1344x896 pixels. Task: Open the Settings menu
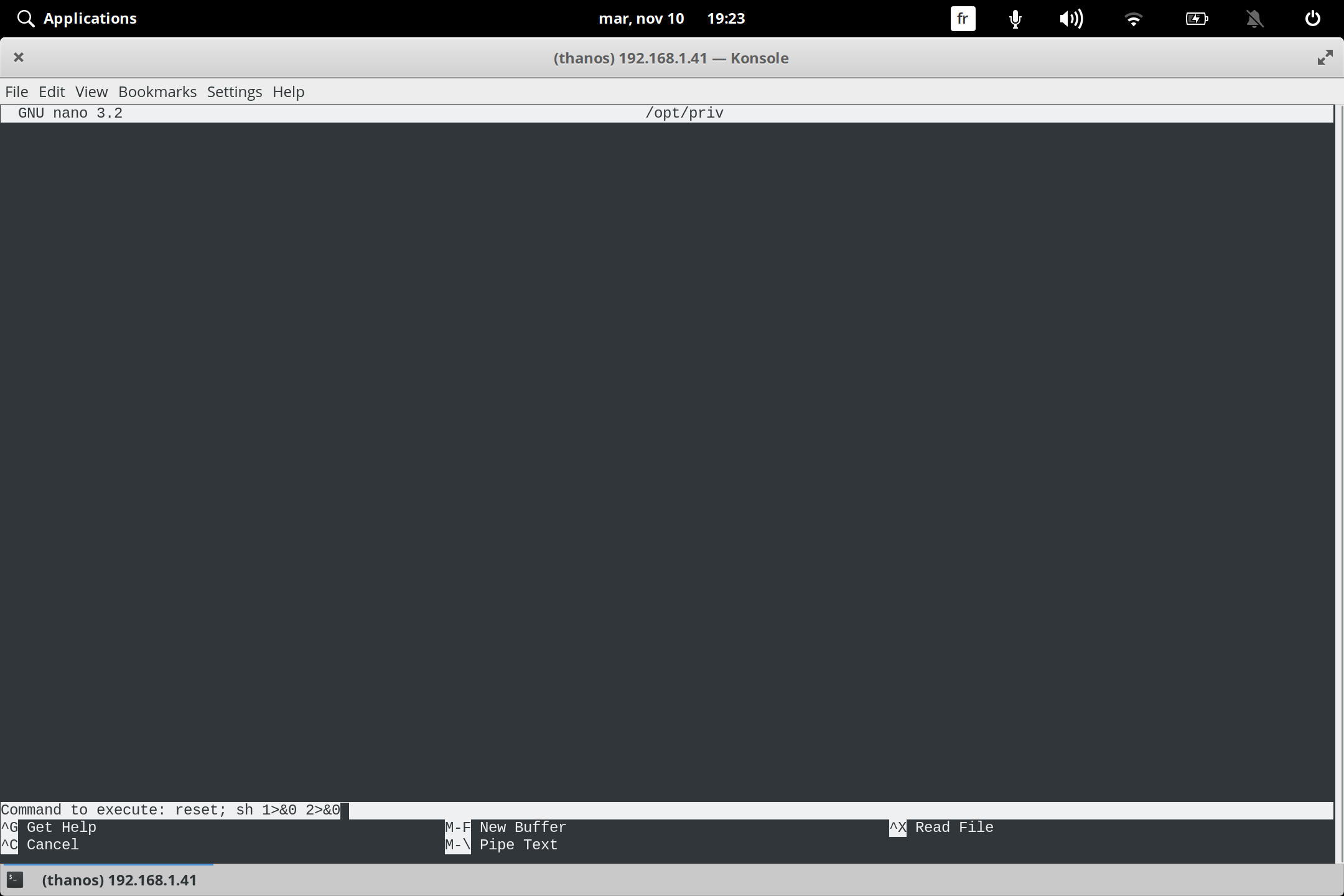[x=234, y=91]
